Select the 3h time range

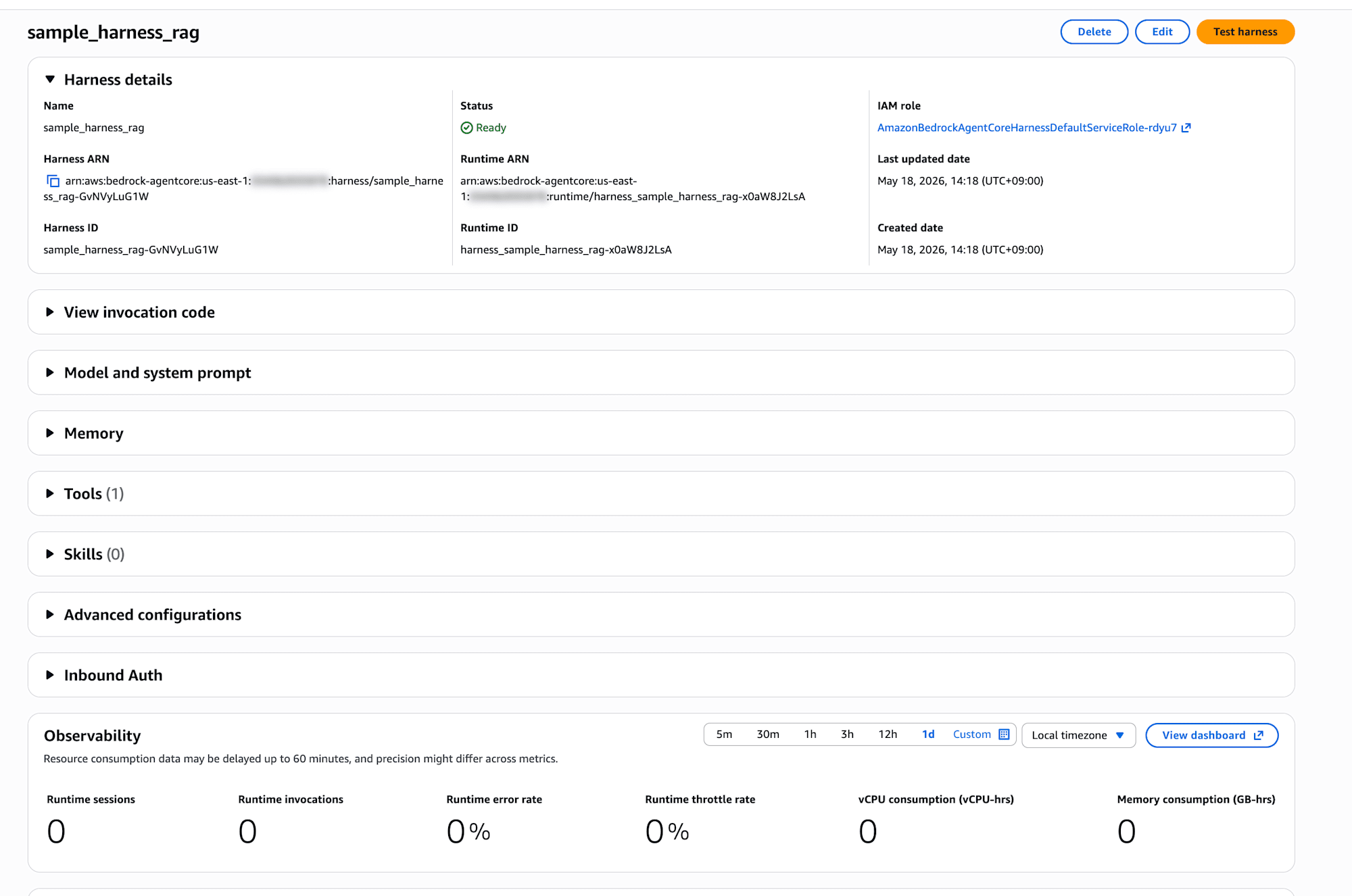(x=847, y=735)
